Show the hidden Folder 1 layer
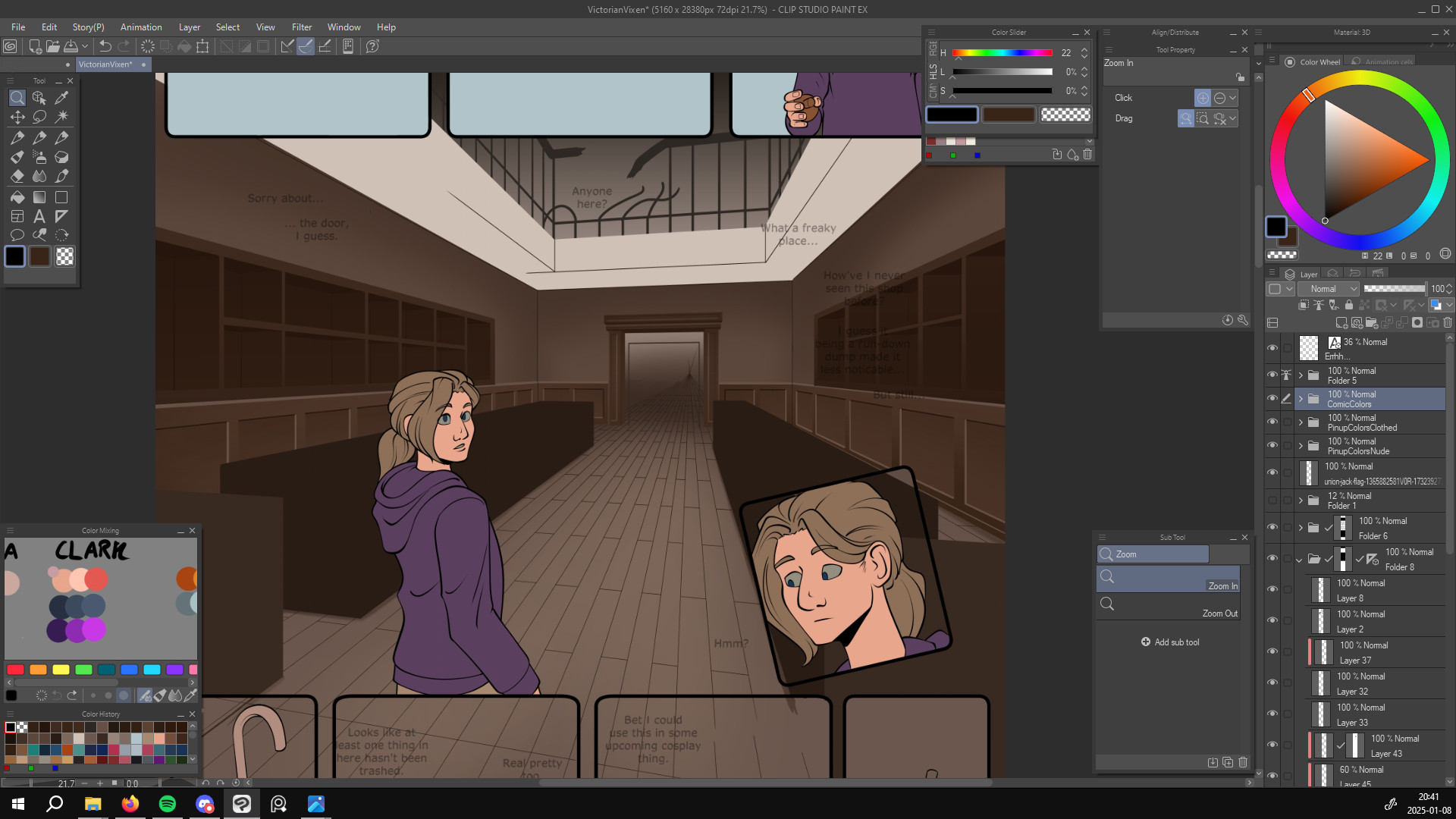 (1272, 500)
